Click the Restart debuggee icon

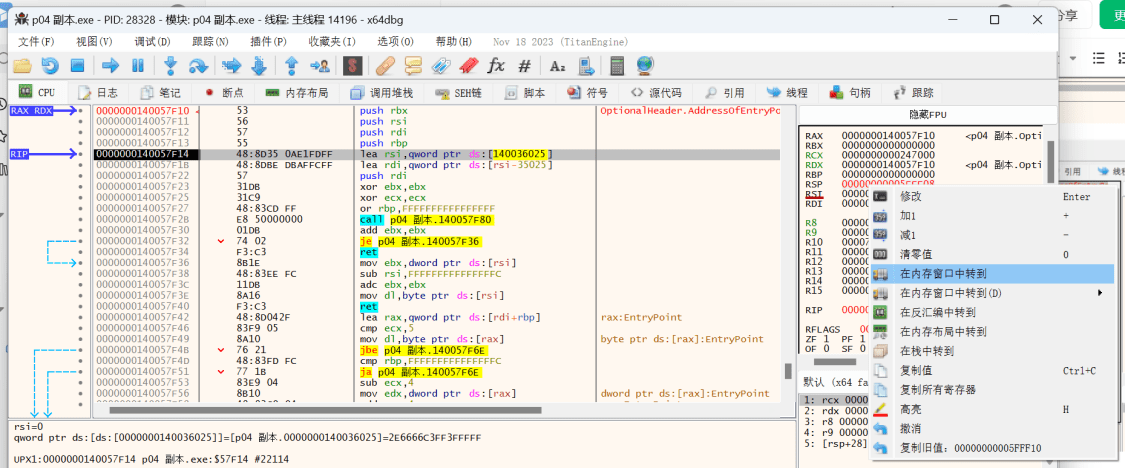click(x=50, y=66)
